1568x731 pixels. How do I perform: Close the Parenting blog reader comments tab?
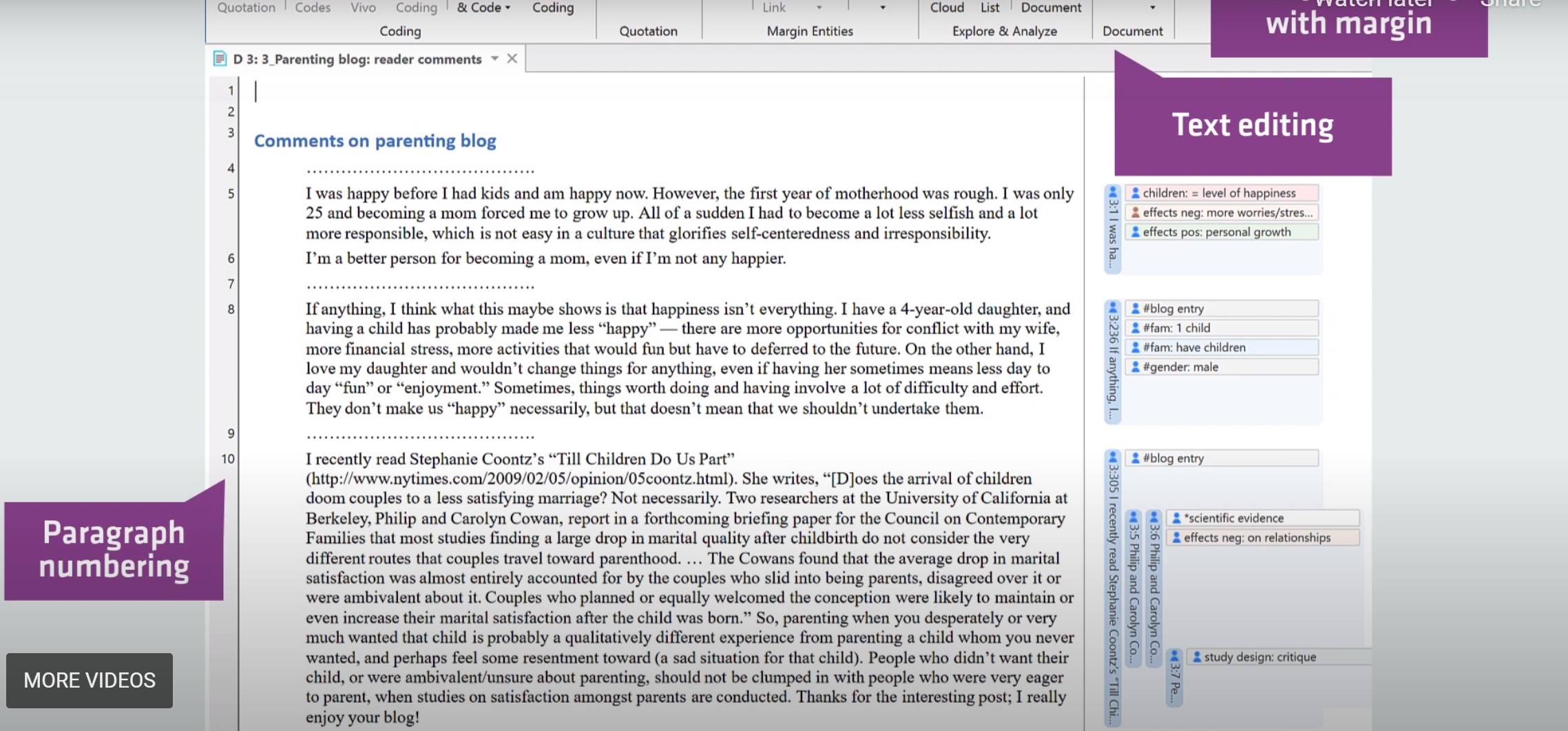coord(512,59)
